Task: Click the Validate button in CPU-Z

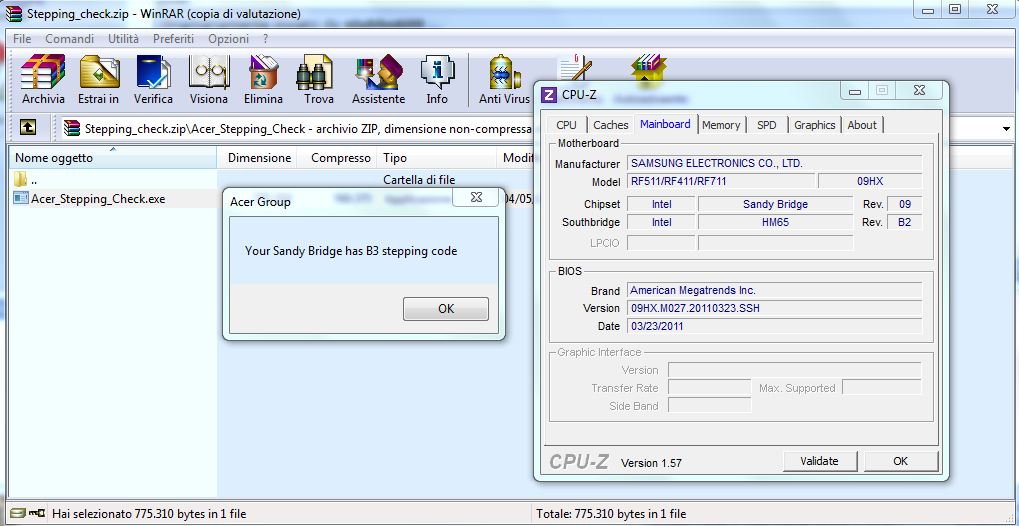Action: 819,461
